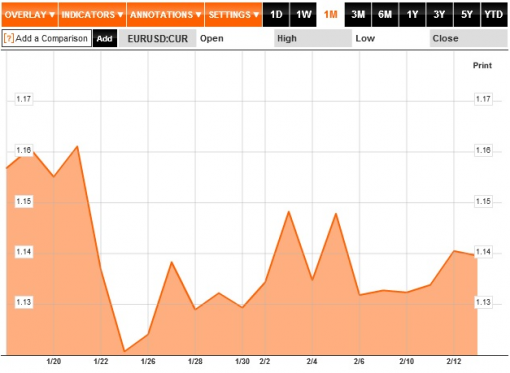The width and height of the screenshot is (510, 373).
Task: Click the 2/4 date label
Action: pos(312,361)
